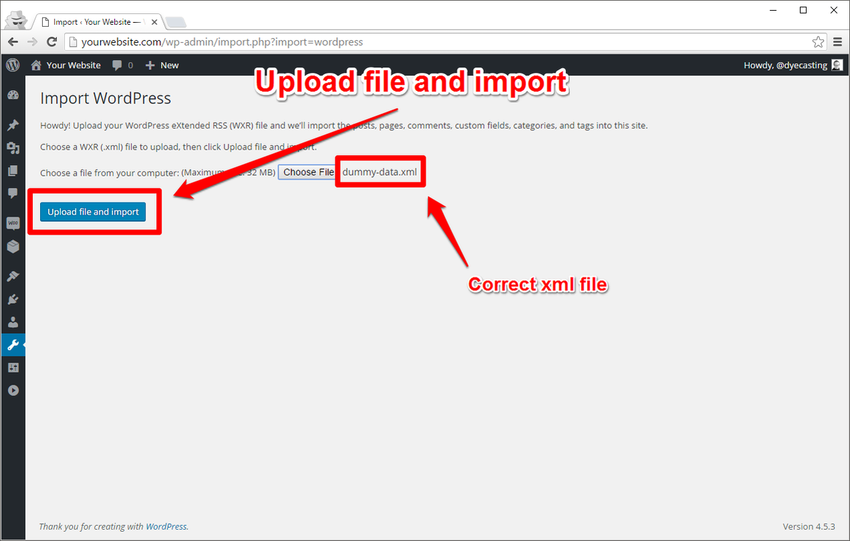Click the user avatar in admin bar
This screenshot has height=541, width=850.
[x=837, y=65]
